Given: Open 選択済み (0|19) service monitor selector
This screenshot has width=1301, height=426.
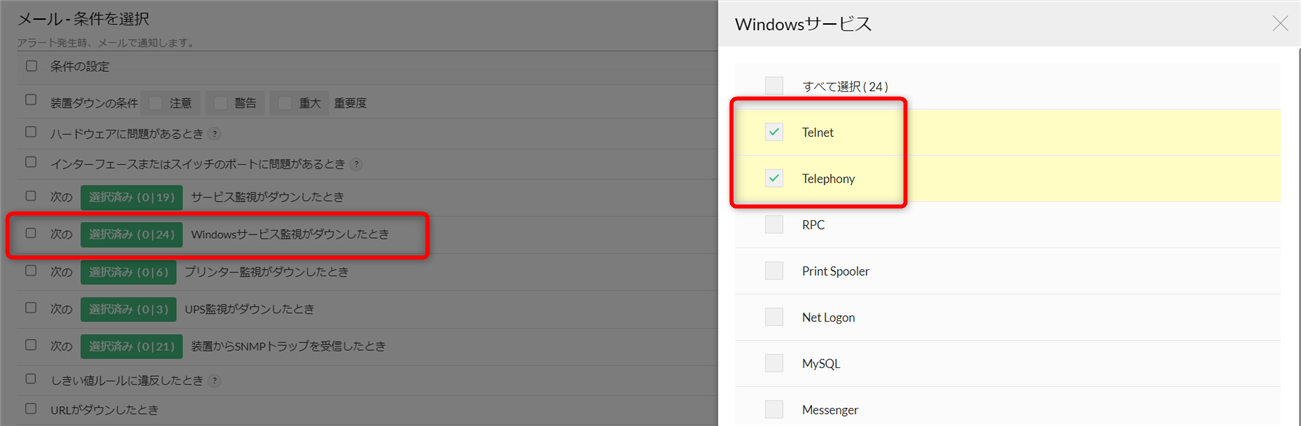Looking at the screenshot, I should point(132,197).
